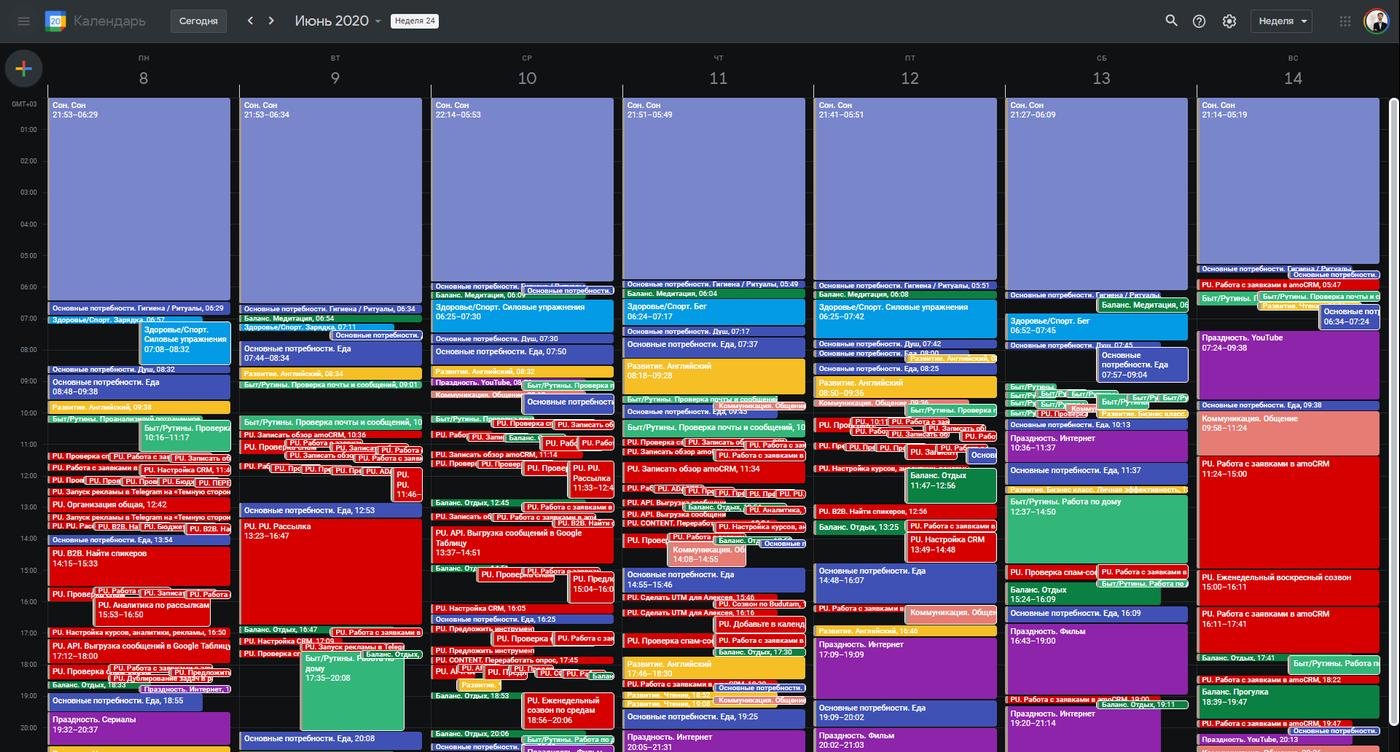1400x752 pixels.
Task: Go to previous week arrow
Action: (x=250, y=21)
